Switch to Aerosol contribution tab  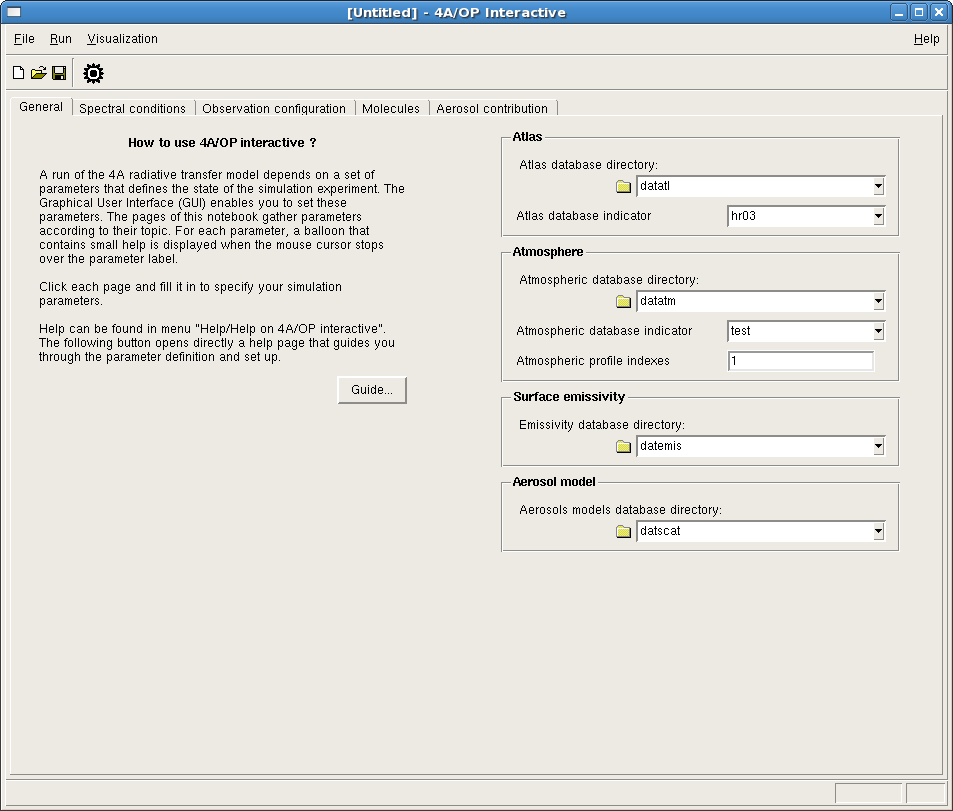point(492,108)
